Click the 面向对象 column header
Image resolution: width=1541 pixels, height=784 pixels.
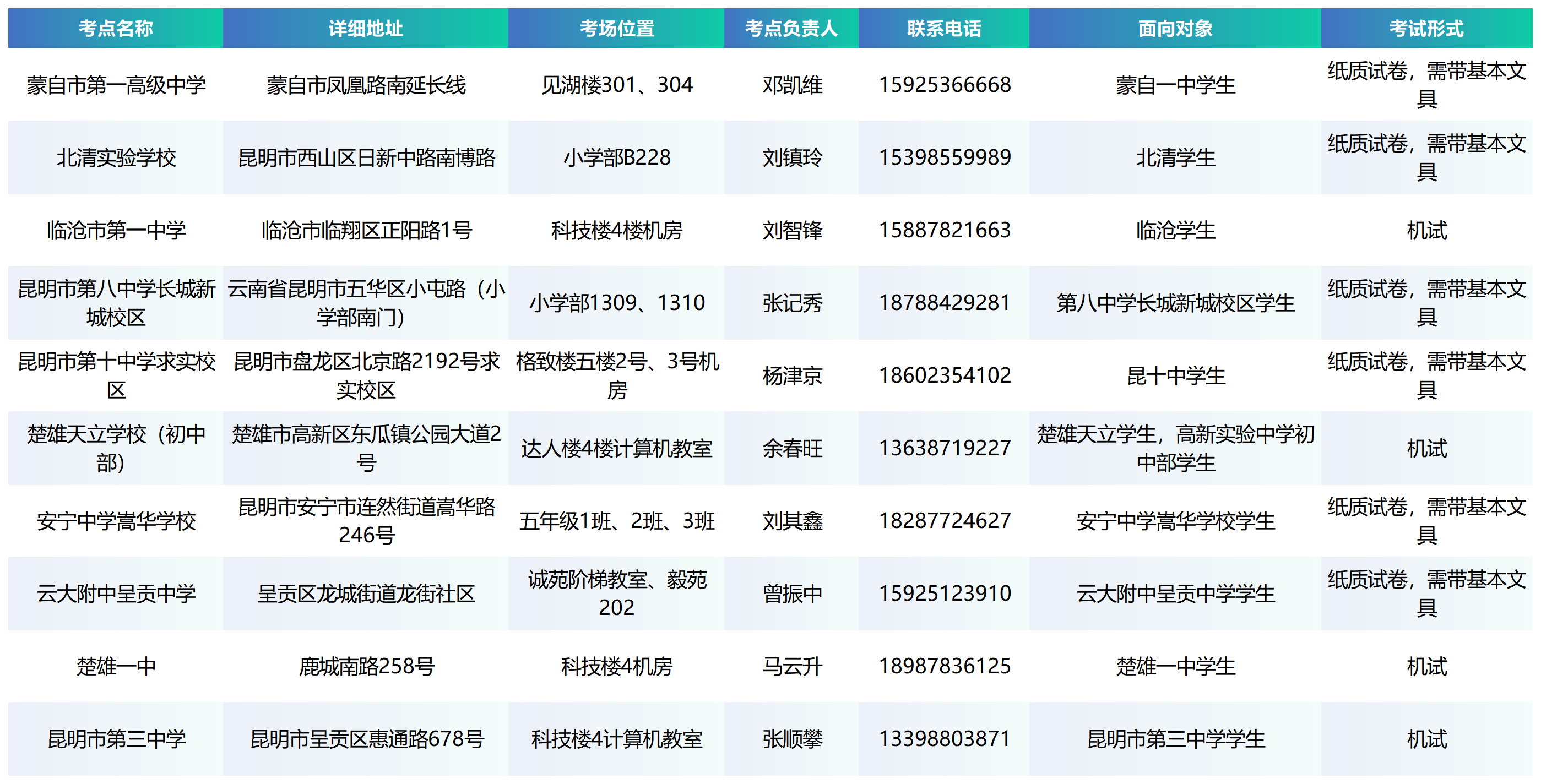[1175, 28]
